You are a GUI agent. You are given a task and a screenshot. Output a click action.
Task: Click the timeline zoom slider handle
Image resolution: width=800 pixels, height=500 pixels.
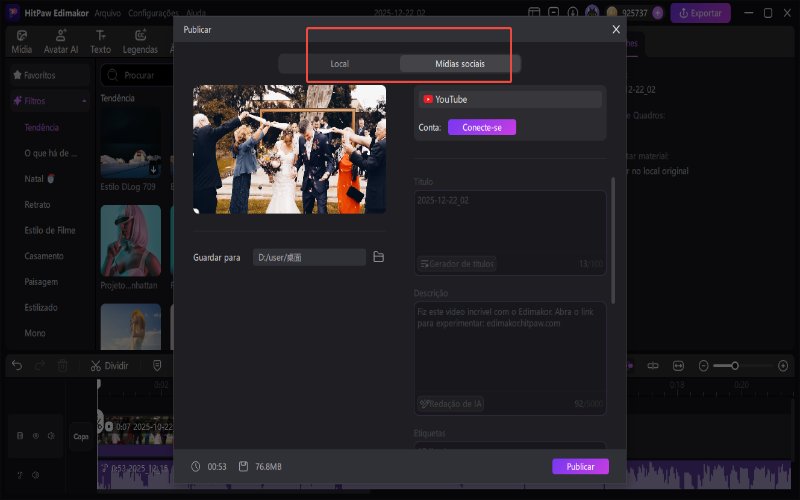click(x=735, y=366)
